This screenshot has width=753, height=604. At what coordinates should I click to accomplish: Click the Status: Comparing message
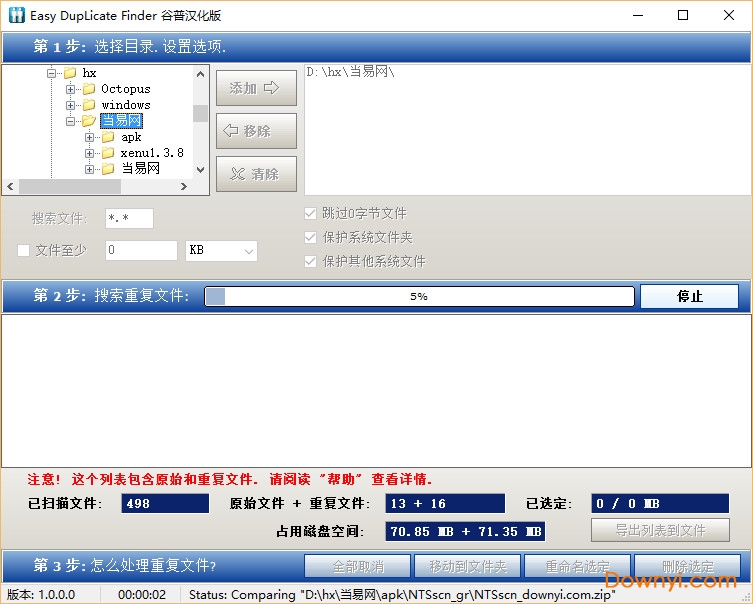pyautogui.click(x=402, y=594)
